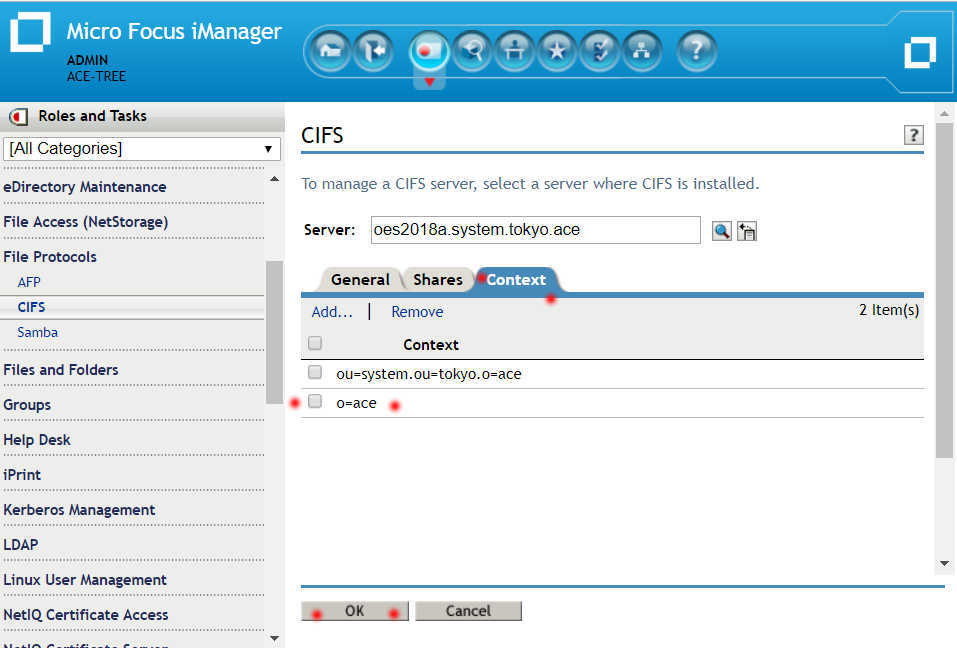957x648 pixels.
Task: Open the Monitor tree-structure icon
Action: tap(641, 51)
